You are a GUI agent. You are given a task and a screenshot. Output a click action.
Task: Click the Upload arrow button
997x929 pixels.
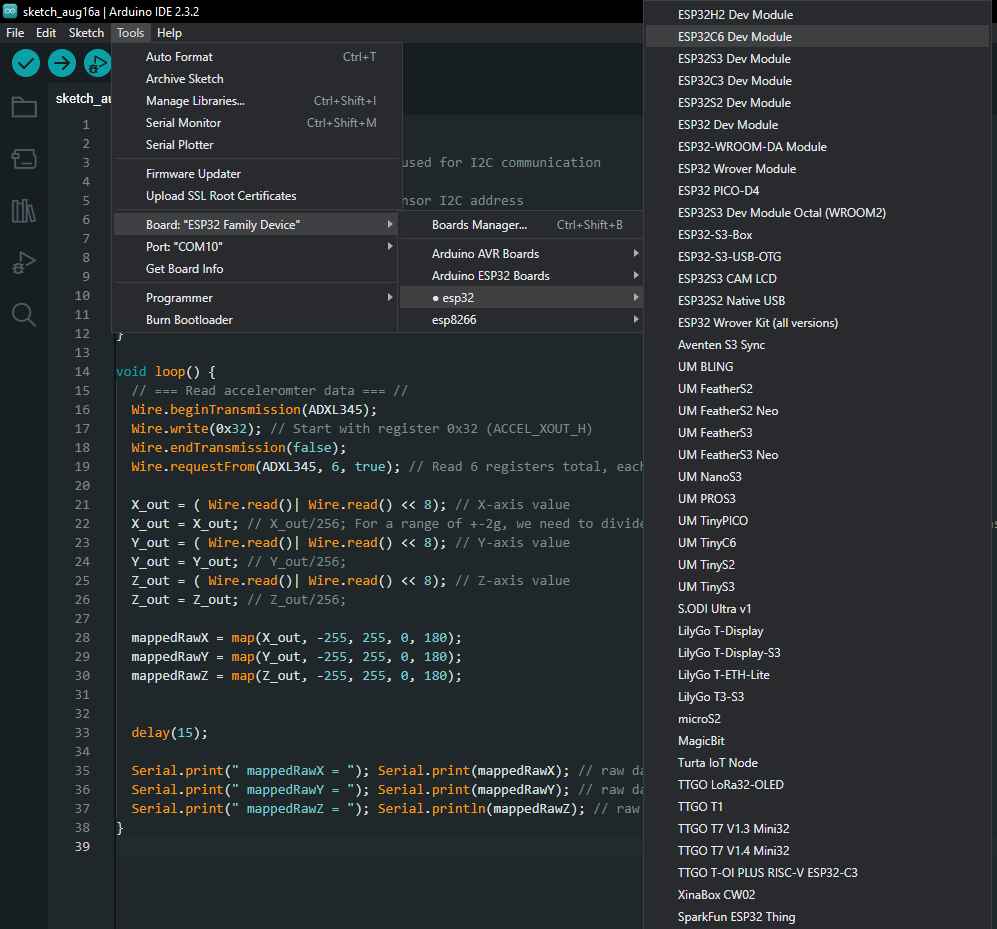(x=62, y=63)
